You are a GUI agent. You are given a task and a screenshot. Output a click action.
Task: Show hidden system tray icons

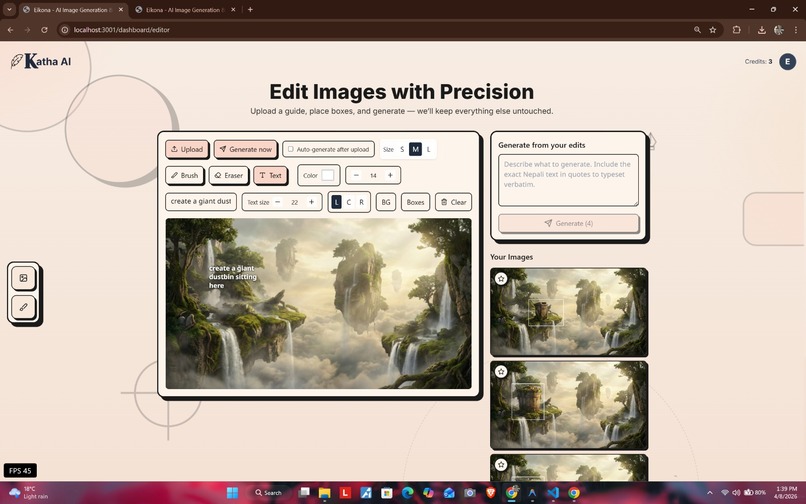point(710,493)
